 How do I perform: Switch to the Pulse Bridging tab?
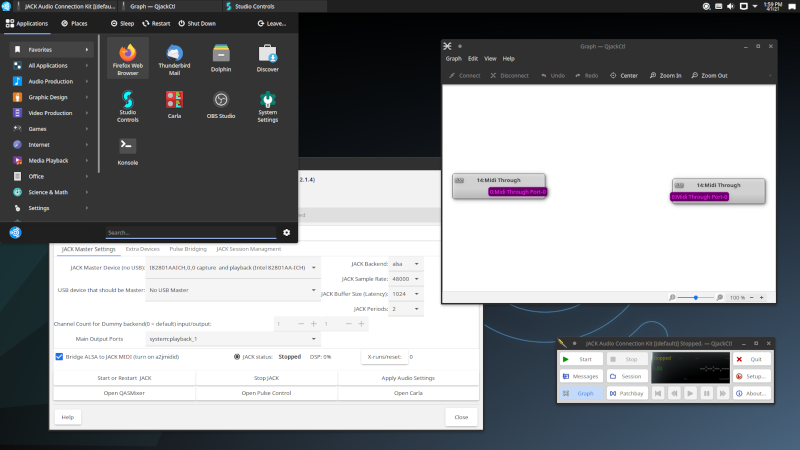[187, 249]
